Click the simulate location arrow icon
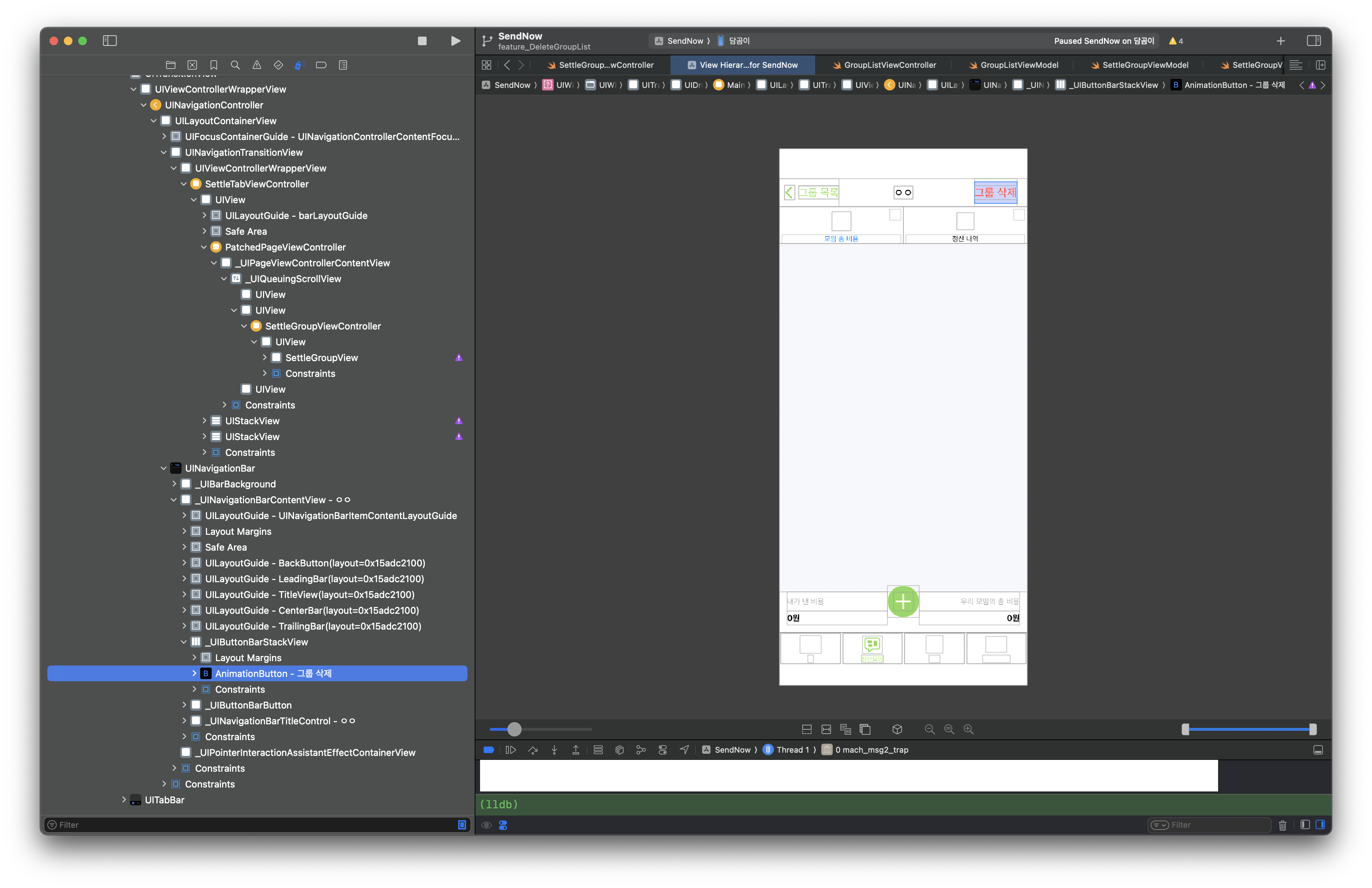The width and height of the screenshot is (1372, 888). (684, 749)
